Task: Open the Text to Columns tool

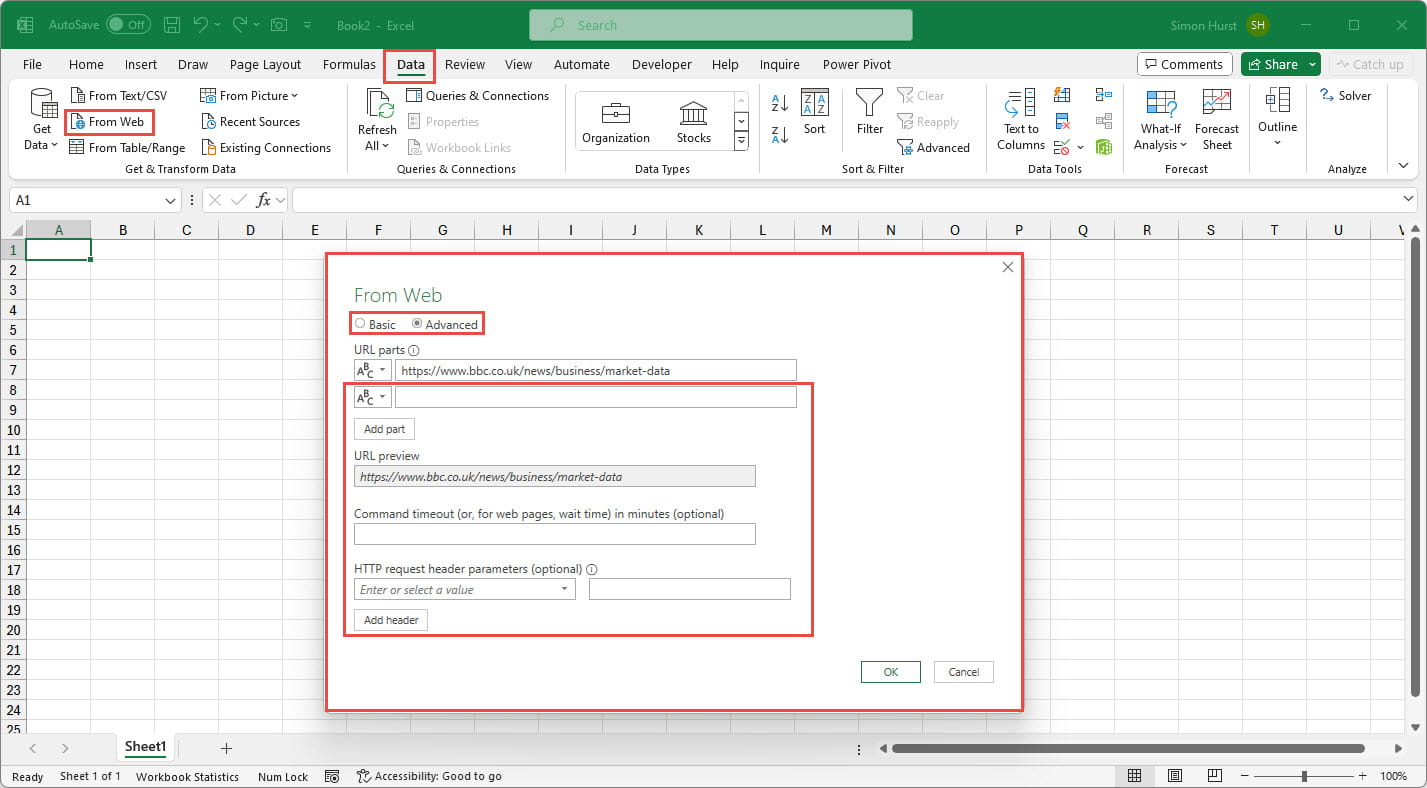Action: coord(1019,118)
